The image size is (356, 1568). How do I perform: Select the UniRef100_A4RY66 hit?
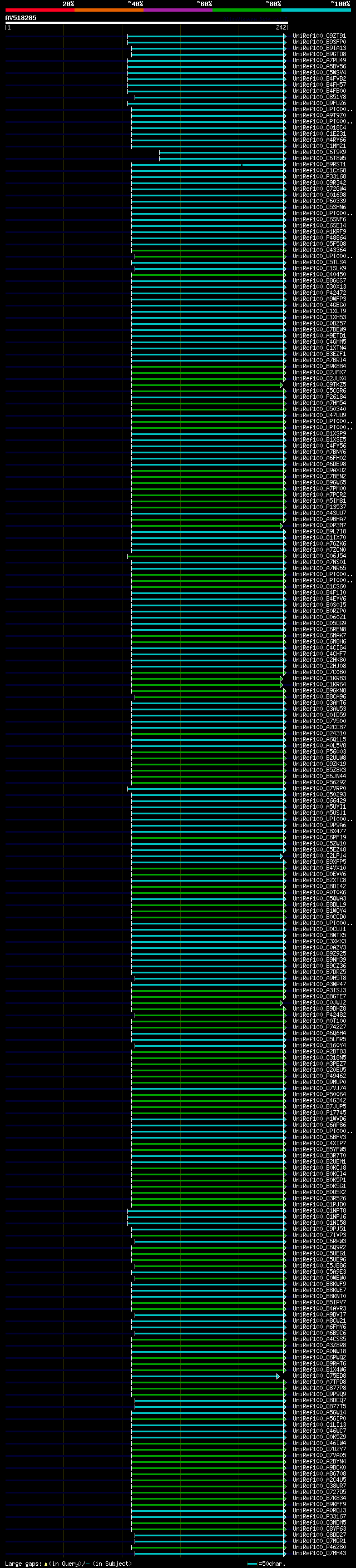click(x=319, y=140)
